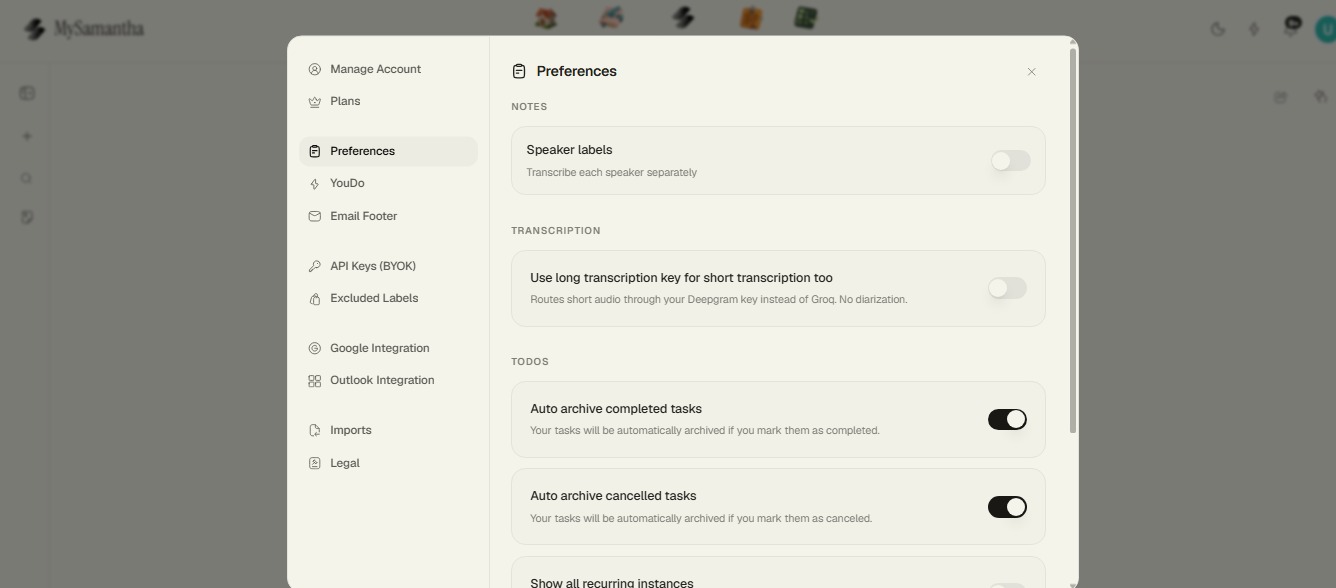Click the dark green icon in top bar
1336x588 pixels.
click(x=805, y=18)
